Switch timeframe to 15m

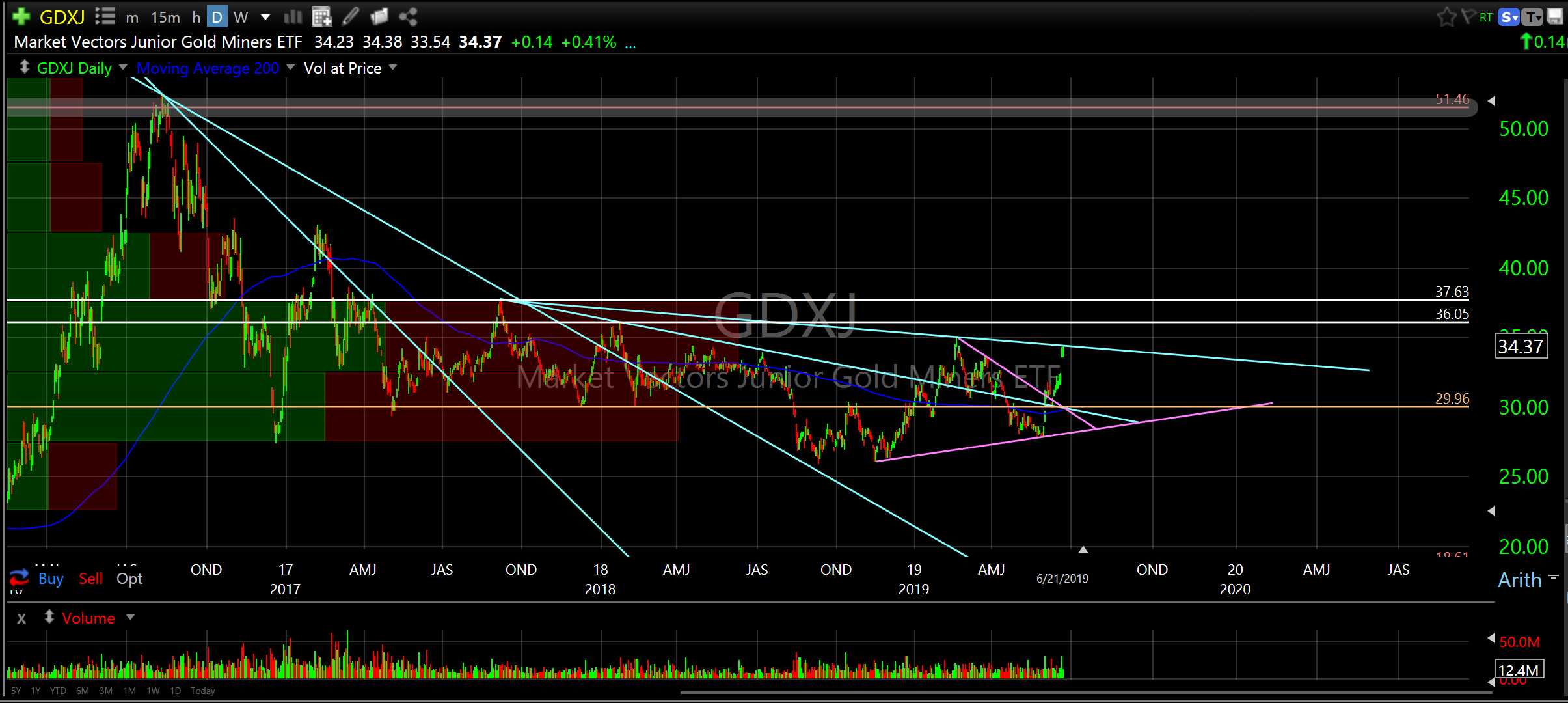pyautogui.click(x=165, y=17)
